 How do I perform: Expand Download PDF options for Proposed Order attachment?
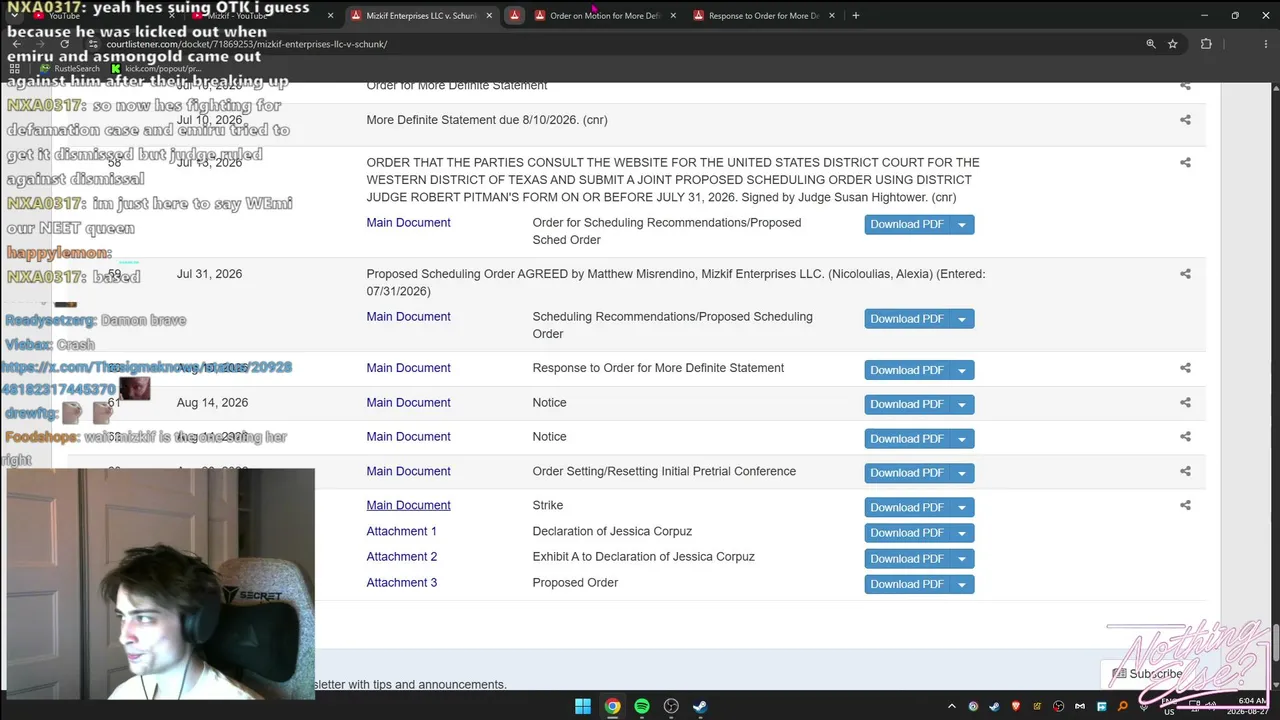(x=962, y=584)
